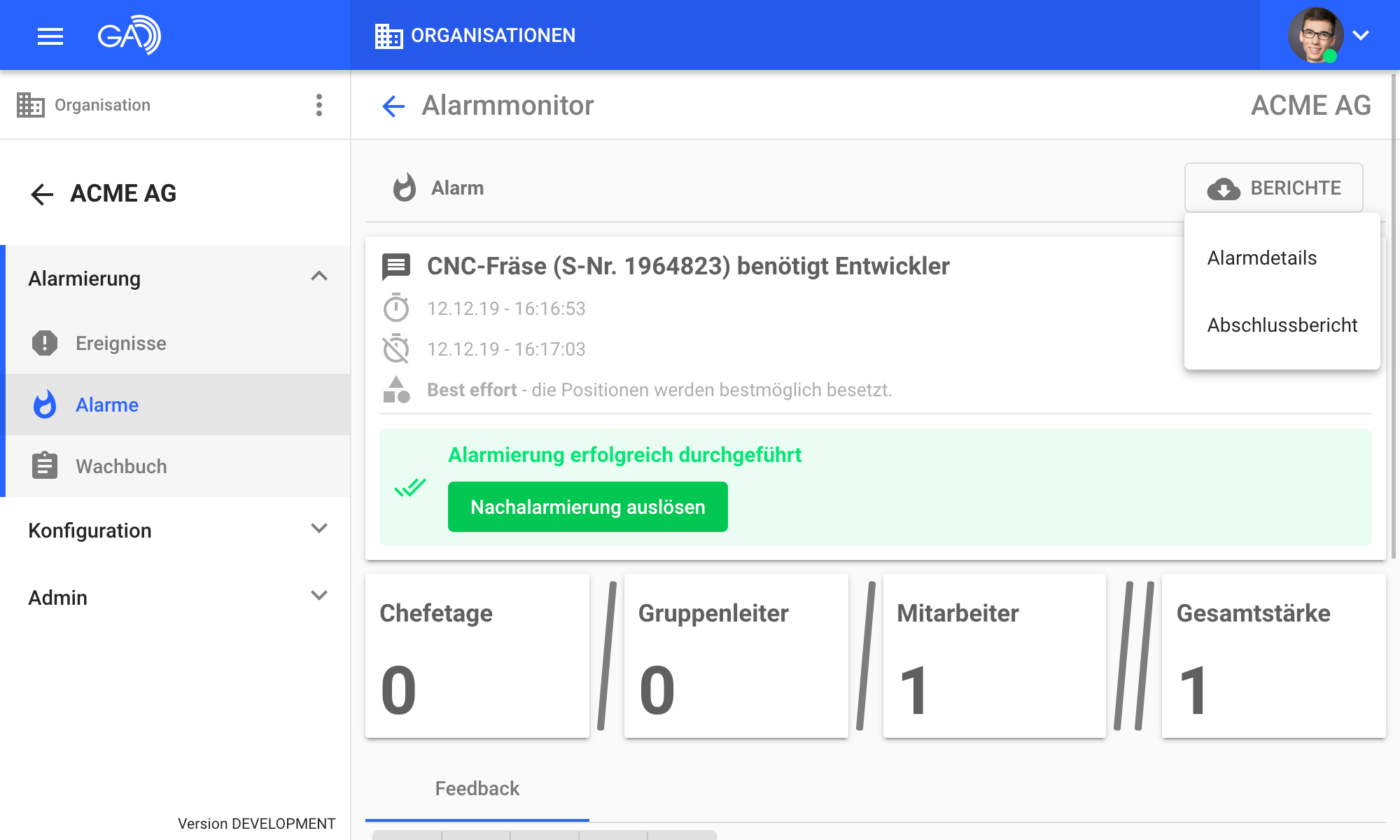
Task: Select Alarmdetails from report menu
Action: click(x=1261, y=258)
